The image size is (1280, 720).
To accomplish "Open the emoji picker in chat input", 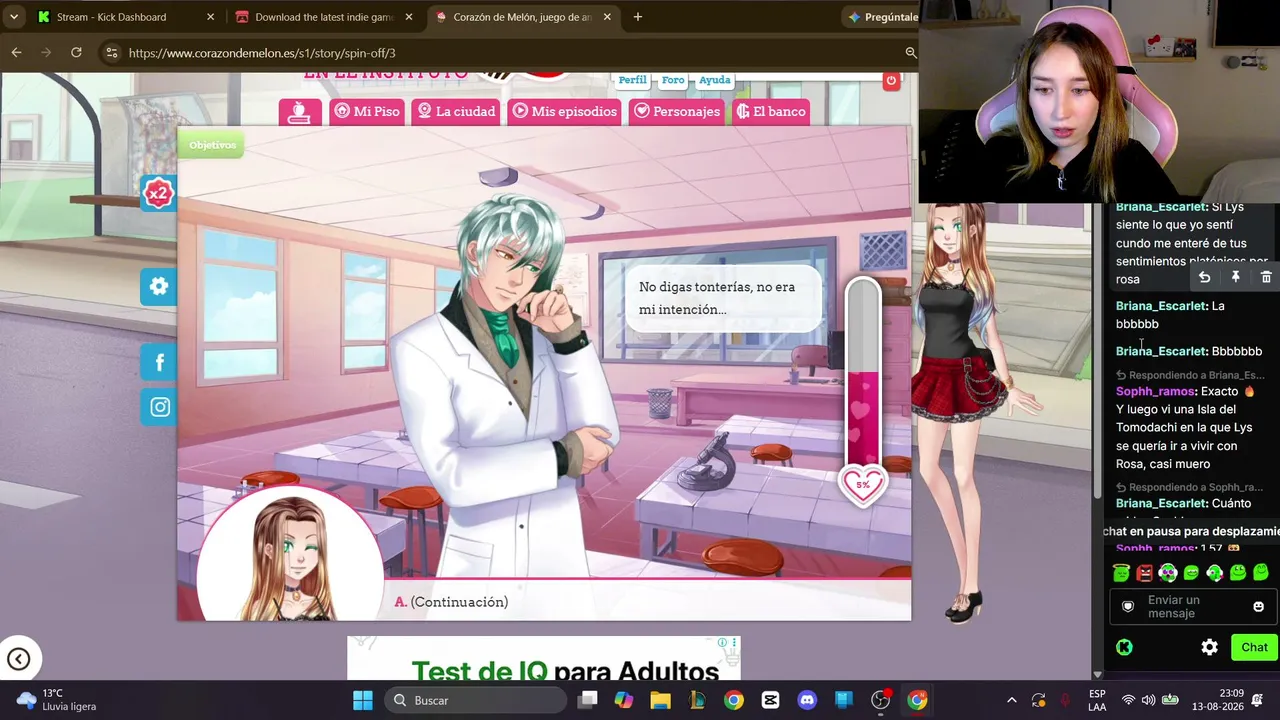I will click(x=1258, y=606).
